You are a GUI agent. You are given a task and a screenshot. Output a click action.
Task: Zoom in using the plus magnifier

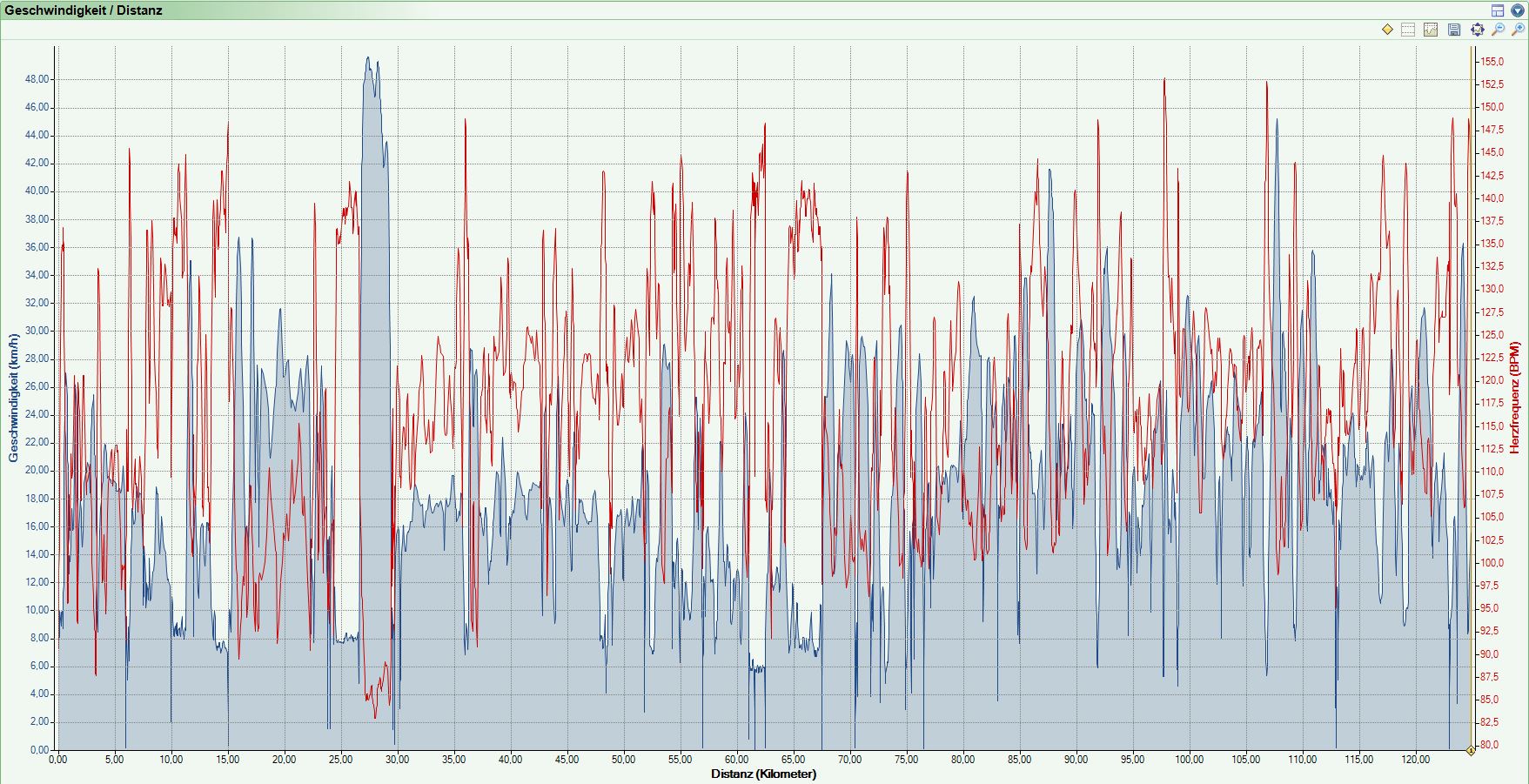tap(1519, 30)
